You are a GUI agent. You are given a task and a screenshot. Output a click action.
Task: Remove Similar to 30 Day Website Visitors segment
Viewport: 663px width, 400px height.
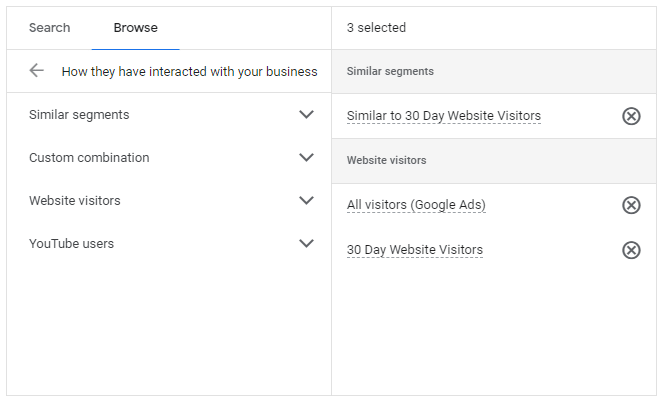631,116
